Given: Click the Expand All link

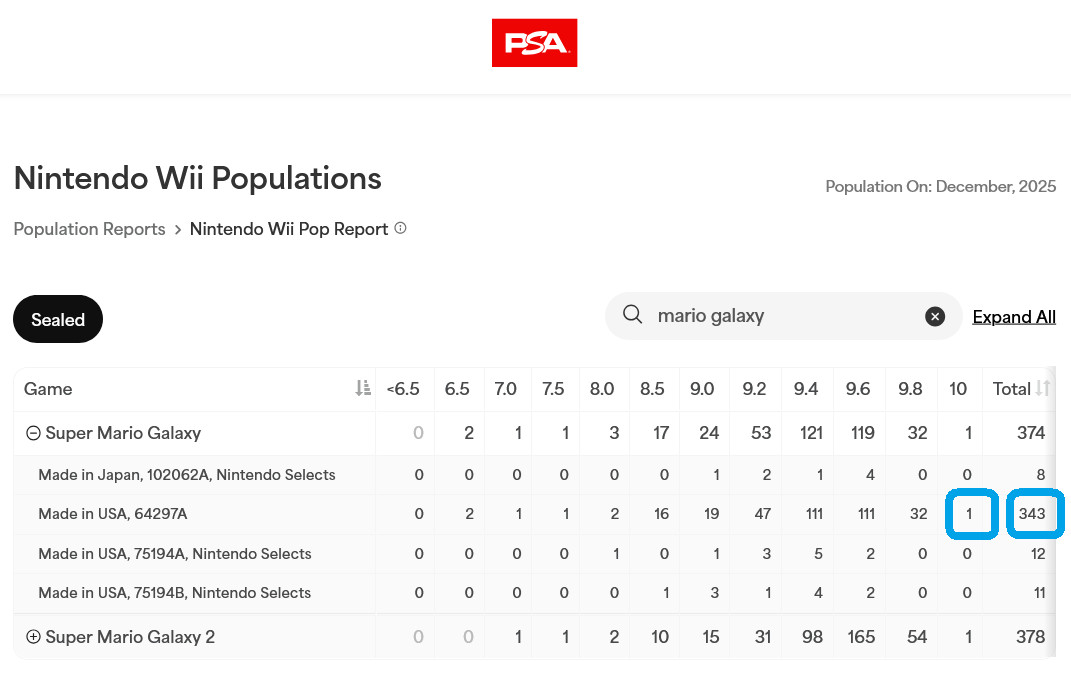Looking at the screenshot, I should [1014, 317].
